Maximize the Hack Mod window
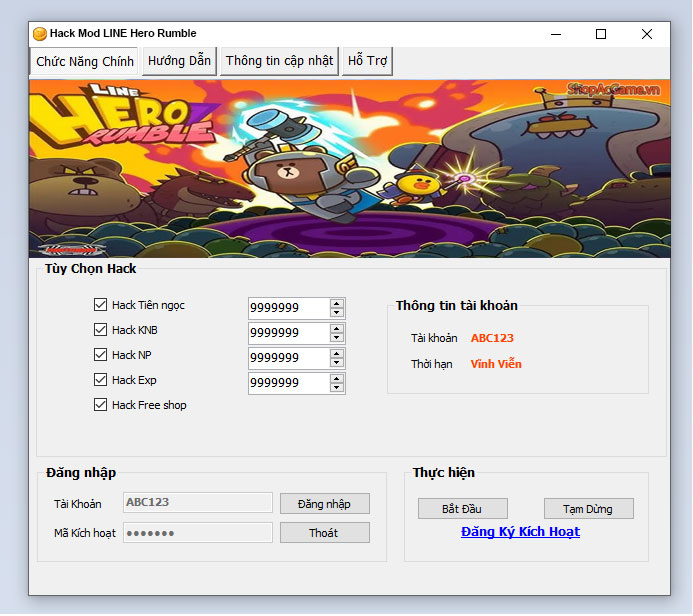The height and width of the screenshot is (616, 693). click(x=601, y=34)
